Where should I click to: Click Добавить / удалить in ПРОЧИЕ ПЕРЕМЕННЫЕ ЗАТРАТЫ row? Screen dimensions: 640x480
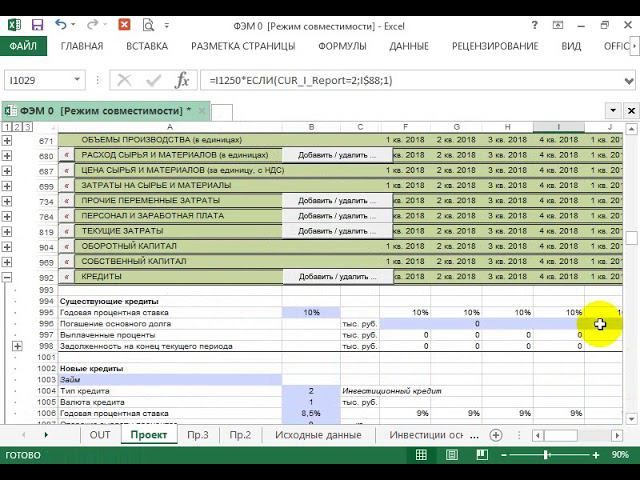[337, 201]
